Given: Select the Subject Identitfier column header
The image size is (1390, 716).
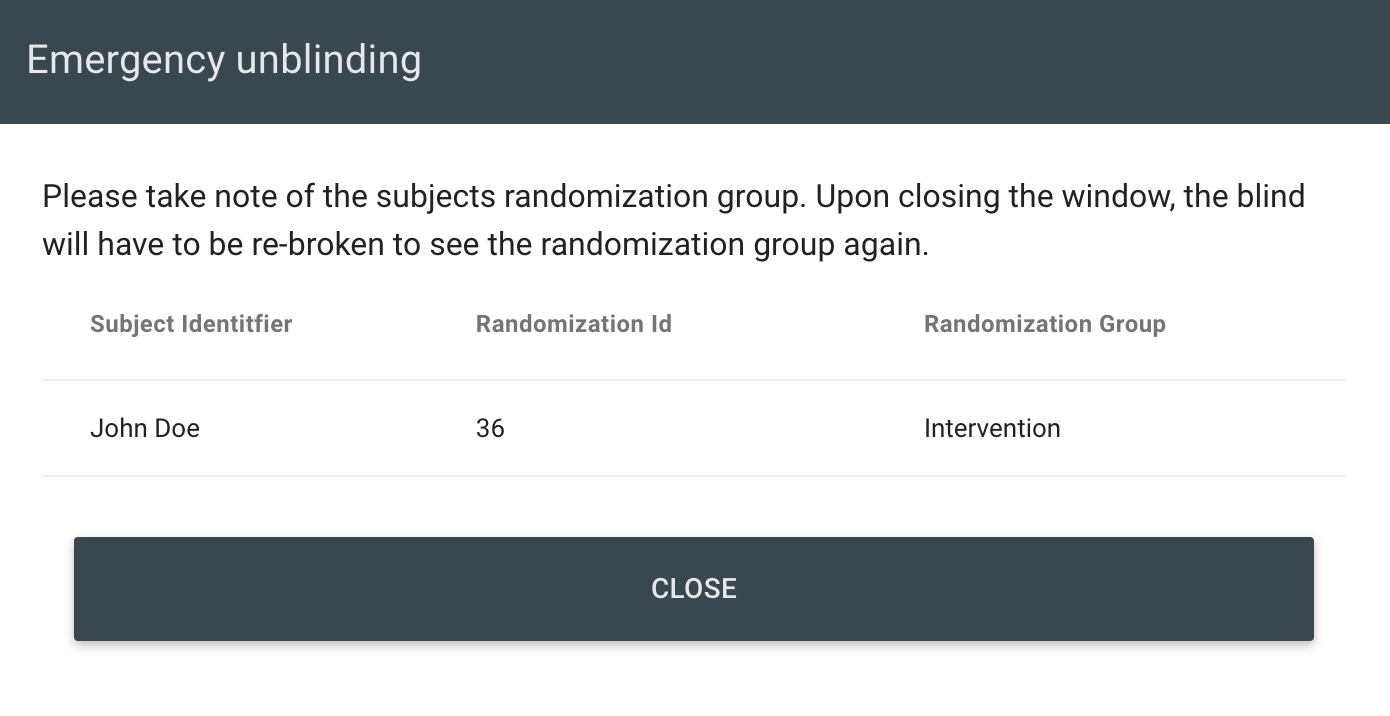Looking at the screenshot, I should 191,324.
